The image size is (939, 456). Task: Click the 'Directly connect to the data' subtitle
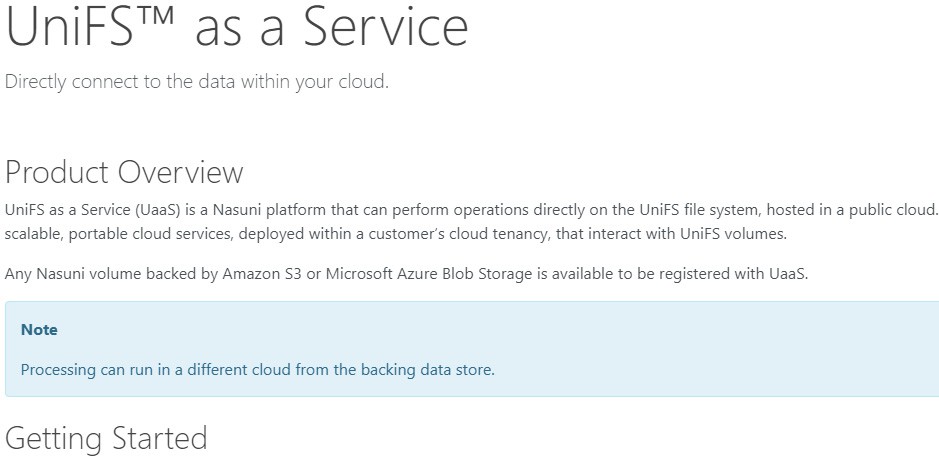(x=197, y=81)
